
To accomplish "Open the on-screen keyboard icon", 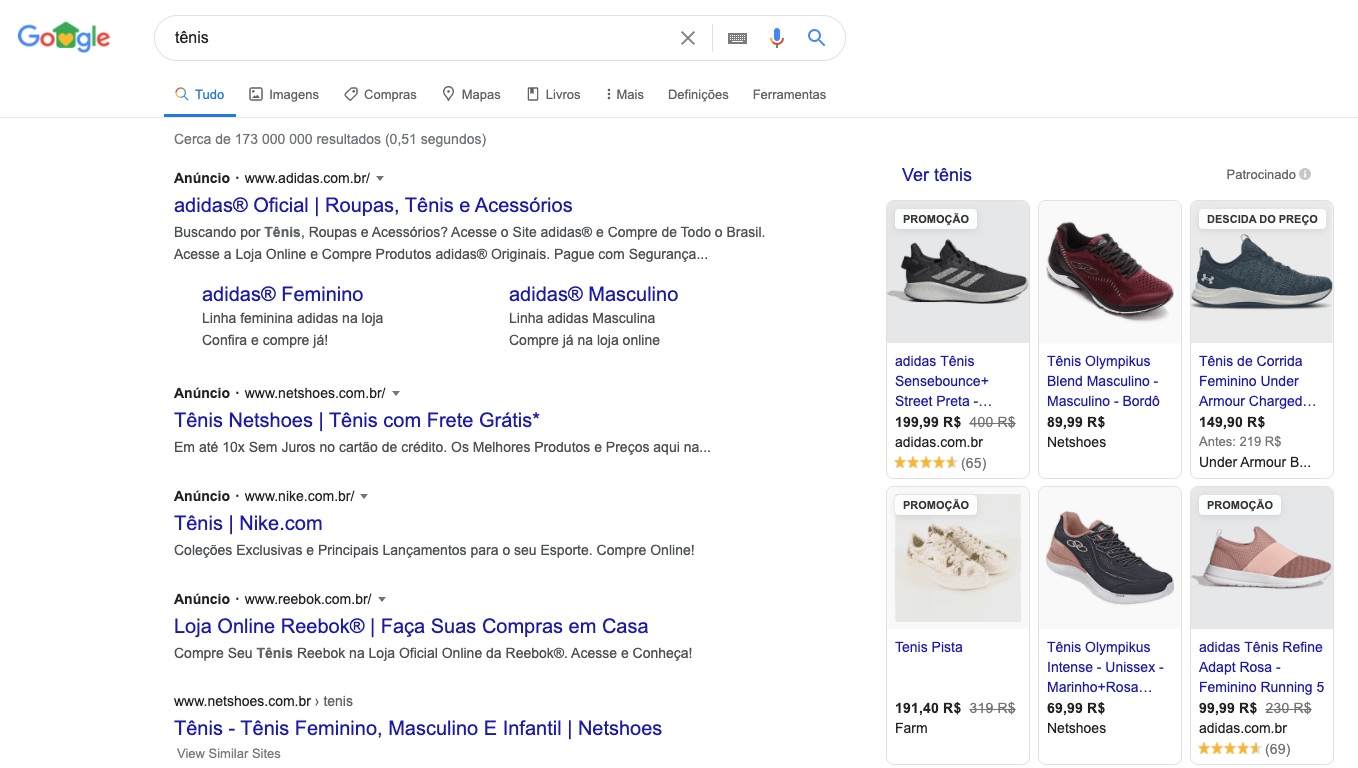I will click(x=737, y=37).
